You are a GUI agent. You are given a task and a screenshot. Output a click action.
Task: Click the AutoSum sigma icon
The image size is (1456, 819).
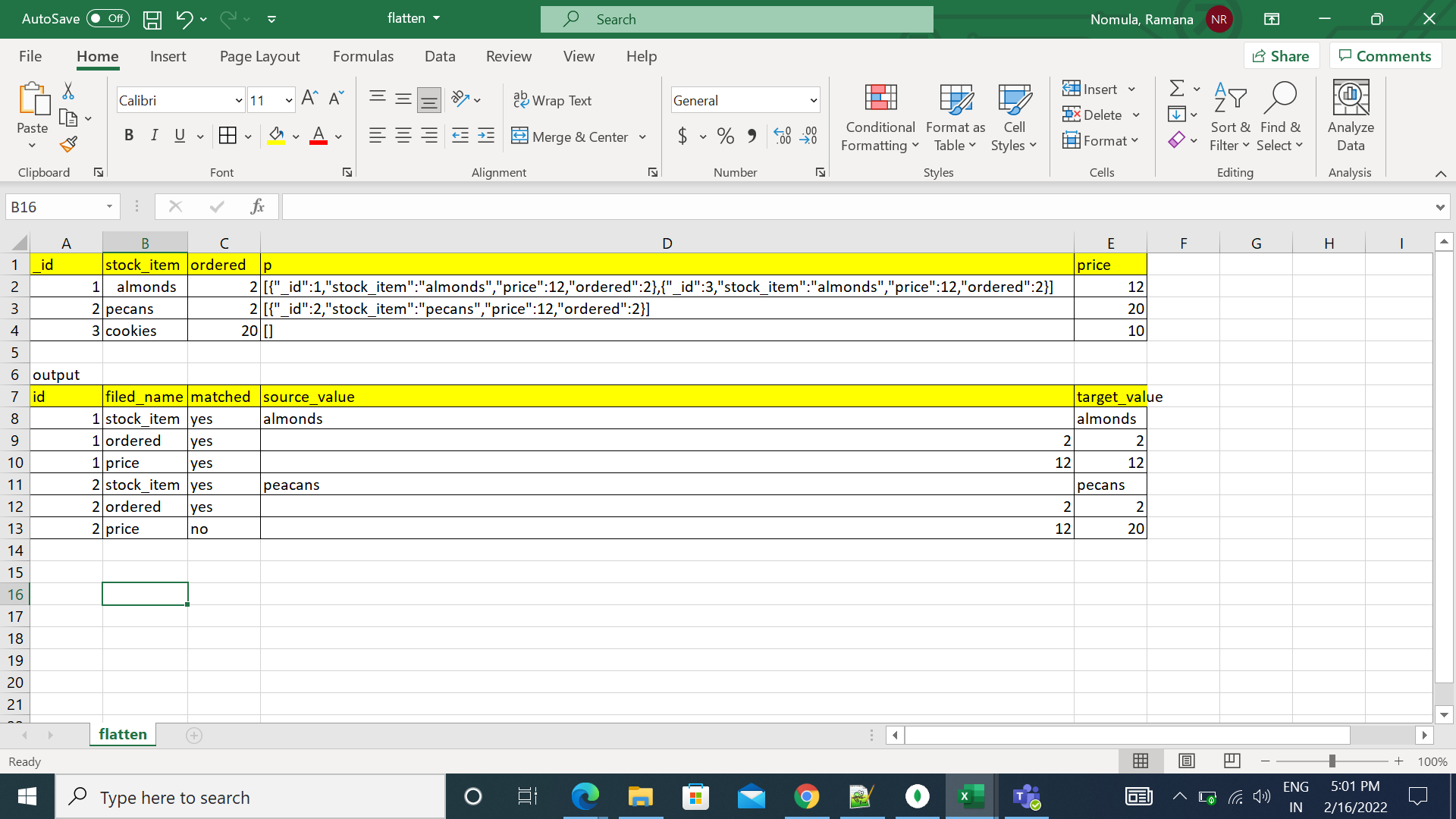pyautogui.click(x=1176, y=89)
